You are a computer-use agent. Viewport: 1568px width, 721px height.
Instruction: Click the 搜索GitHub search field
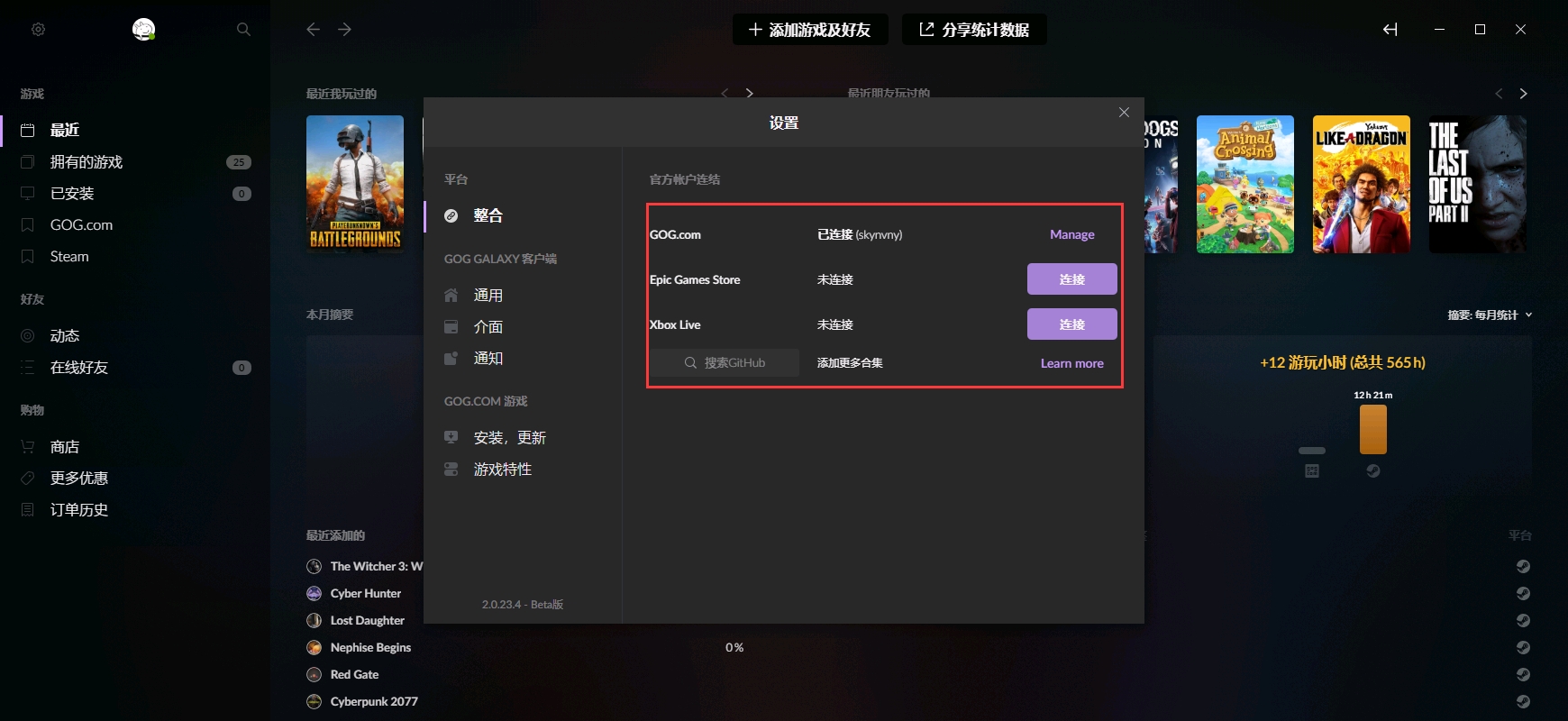[725, 362]
